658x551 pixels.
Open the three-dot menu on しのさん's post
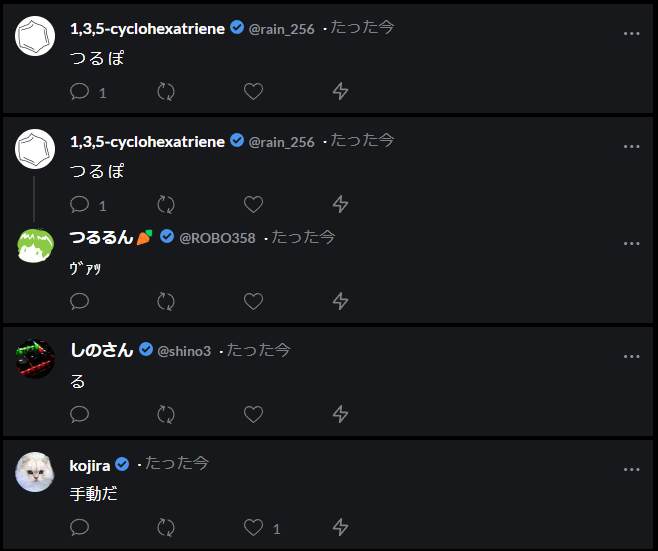click(x=631, y=357)
